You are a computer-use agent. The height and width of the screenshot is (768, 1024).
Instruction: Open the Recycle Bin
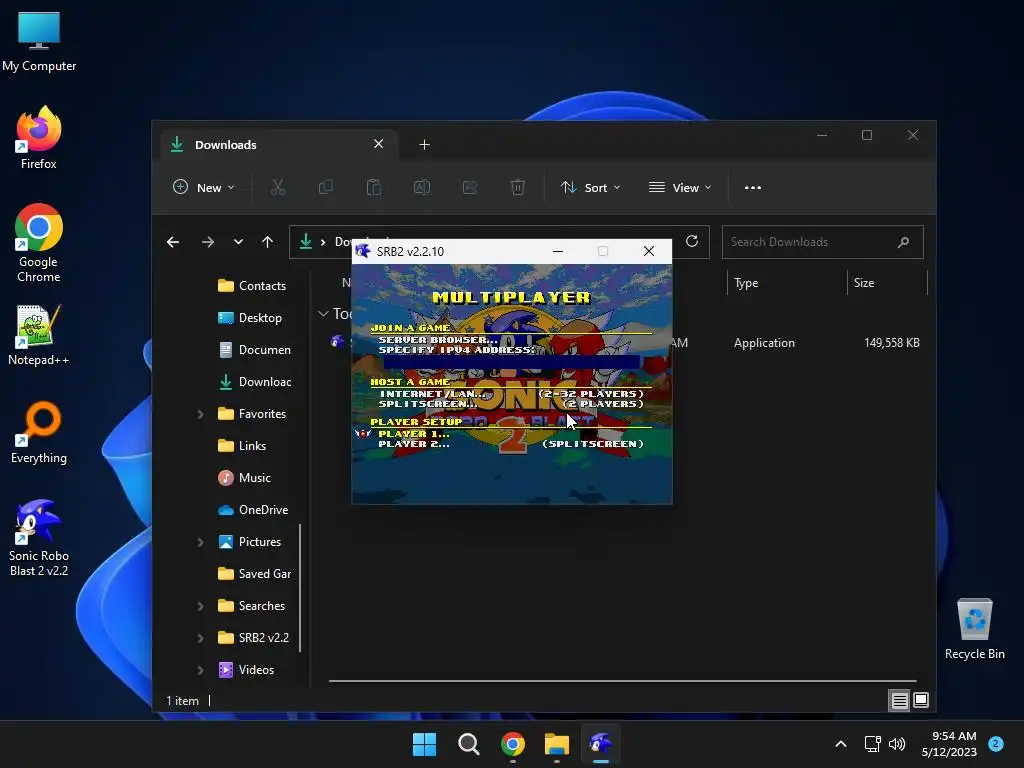(974, 629)
